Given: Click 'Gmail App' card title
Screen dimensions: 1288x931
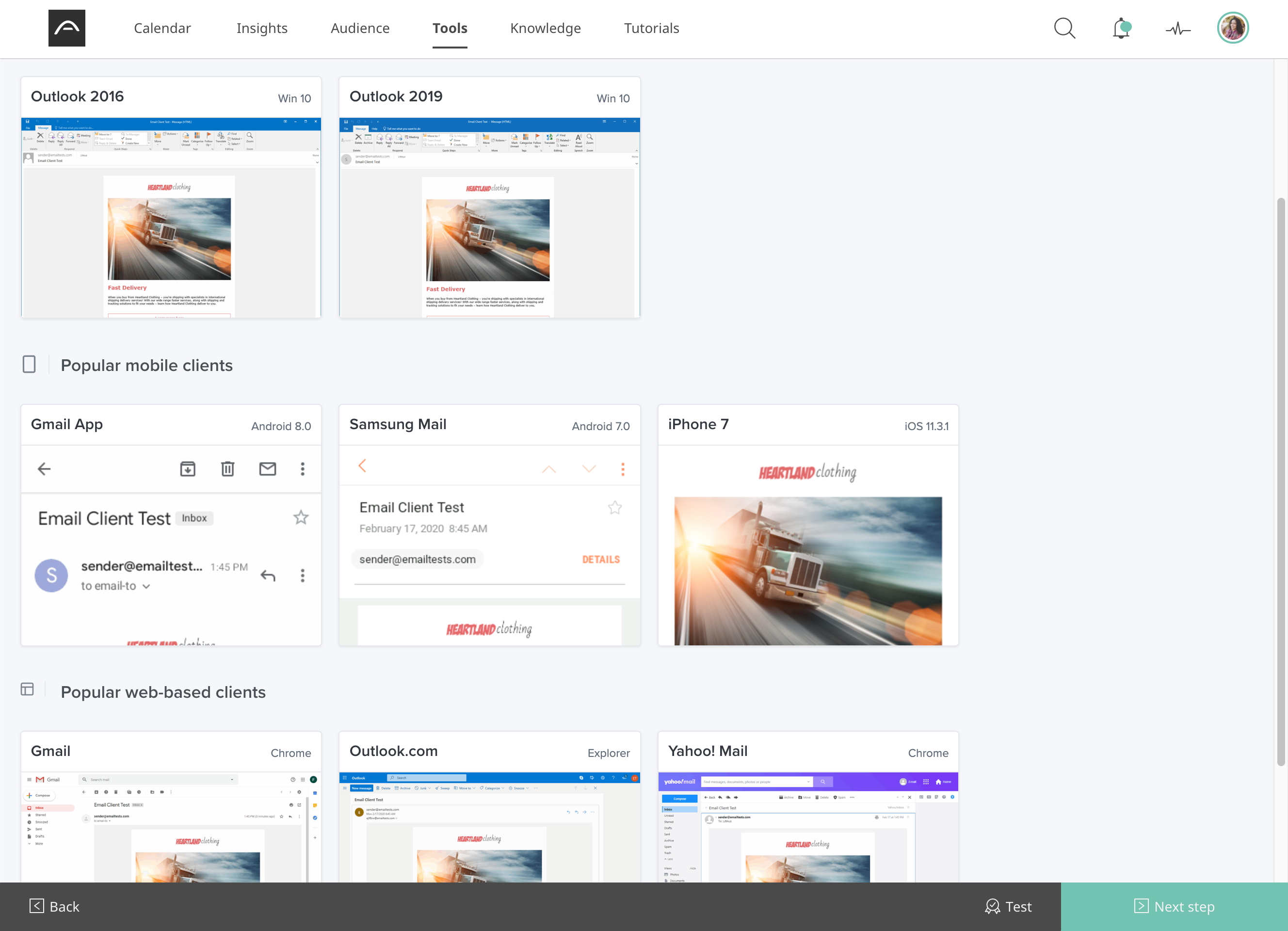Looking at the screenshot, I should 67,424.
